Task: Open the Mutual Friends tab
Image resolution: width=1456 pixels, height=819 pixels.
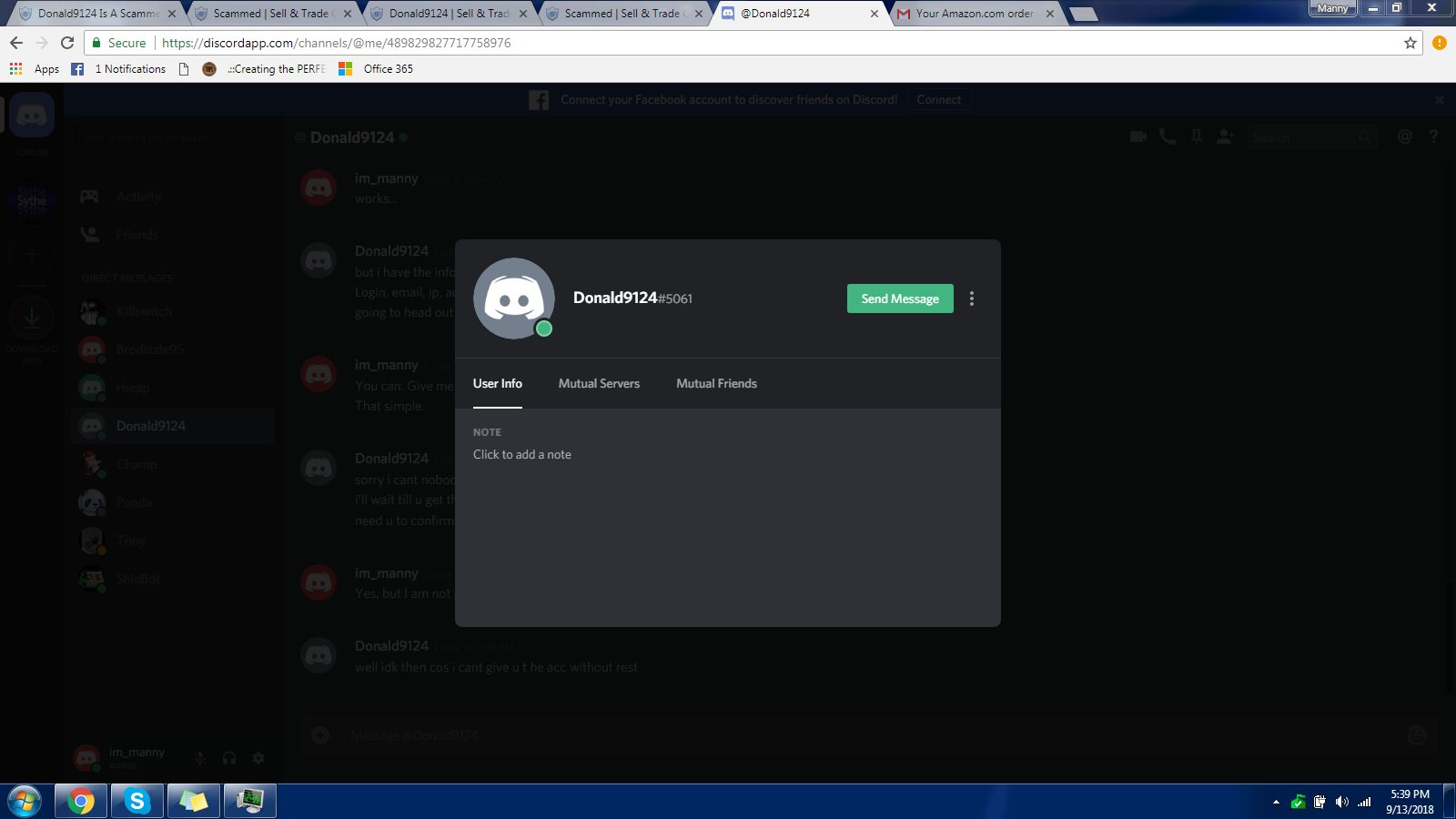Action: pyautogui.click(x=716, y=384)
